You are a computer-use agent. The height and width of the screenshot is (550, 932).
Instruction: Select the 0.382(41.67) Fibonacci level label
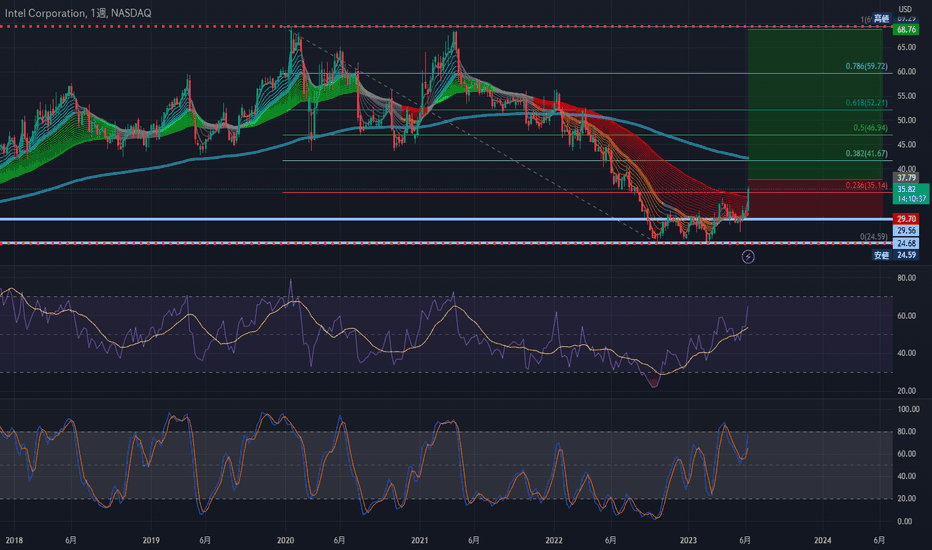[867, 153]
